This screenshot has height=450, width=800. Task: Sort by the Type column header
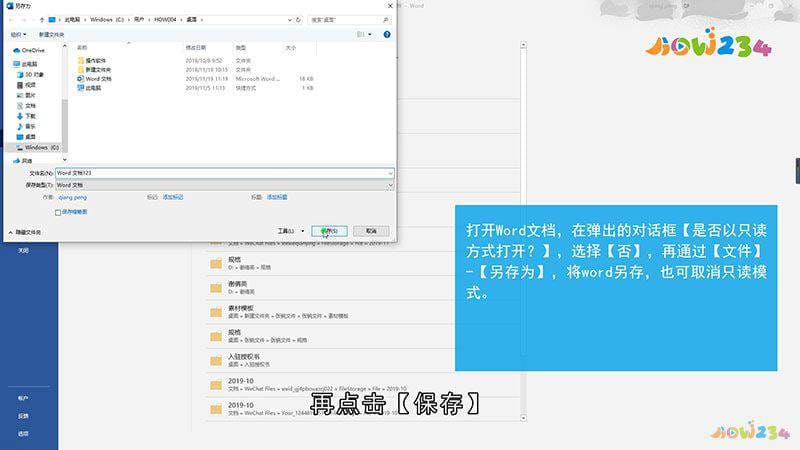(240, 47)
